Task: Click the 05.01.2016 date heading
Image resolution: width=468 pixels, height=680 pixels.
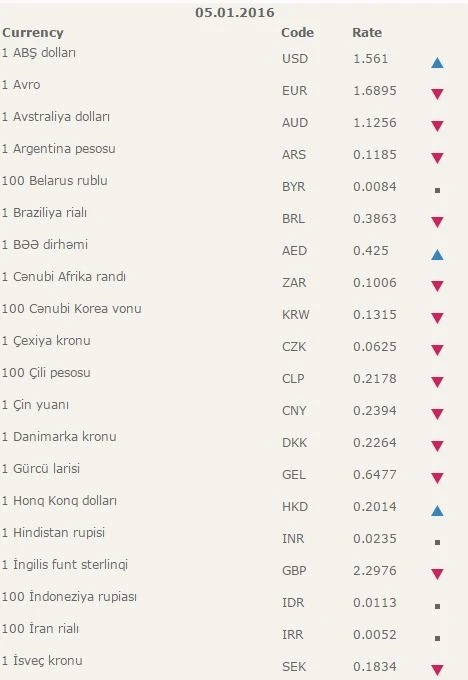Action: coord(235,13)
